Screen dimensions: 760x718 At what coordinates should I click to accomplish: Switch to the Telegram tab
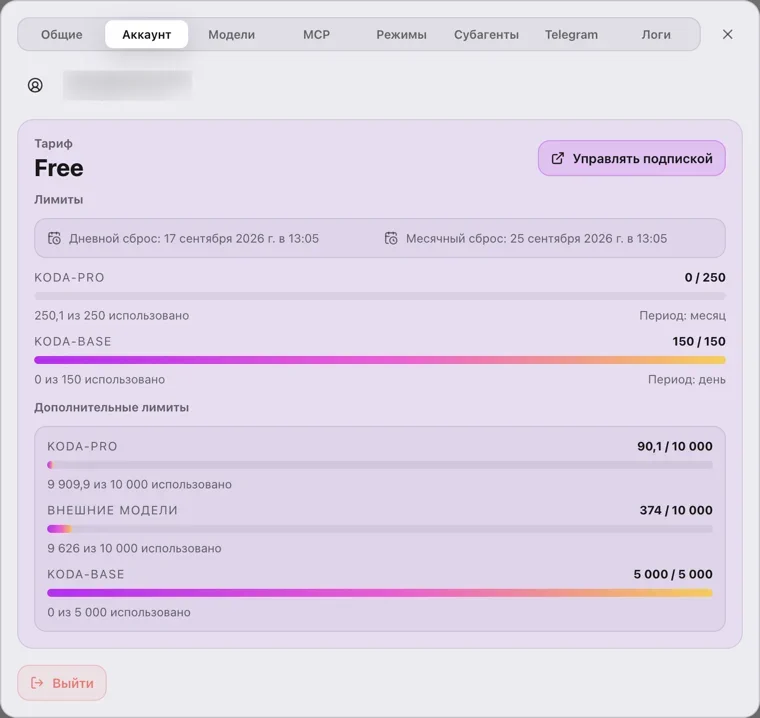[571, 34]
